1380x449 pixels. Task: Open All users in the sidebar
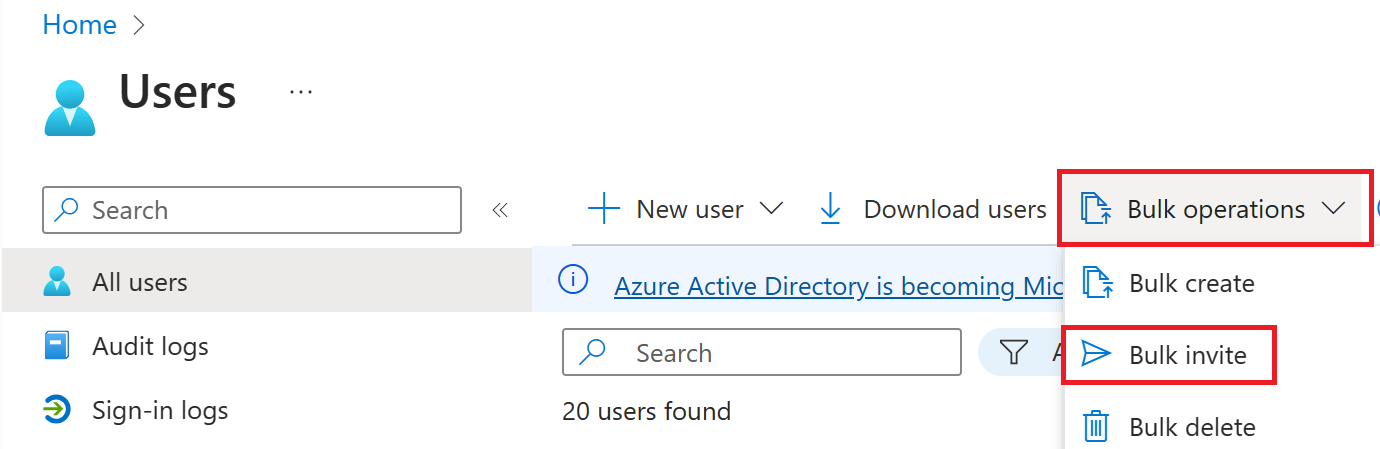click(x=266, y=282)
